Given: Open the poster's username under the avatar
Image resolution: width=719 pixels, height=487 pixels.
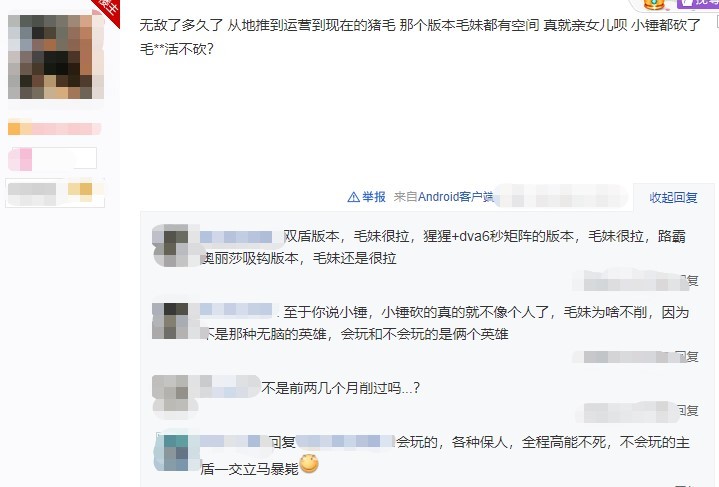Looking at the screenshot, I should (x=54, y=128).
